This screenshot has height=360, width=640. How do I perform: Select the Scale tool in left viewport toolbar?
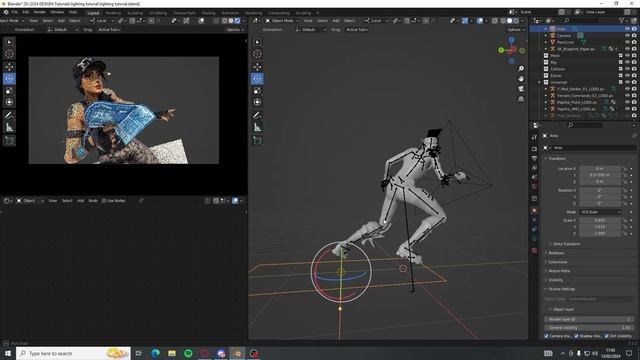(x=9, y=91)
